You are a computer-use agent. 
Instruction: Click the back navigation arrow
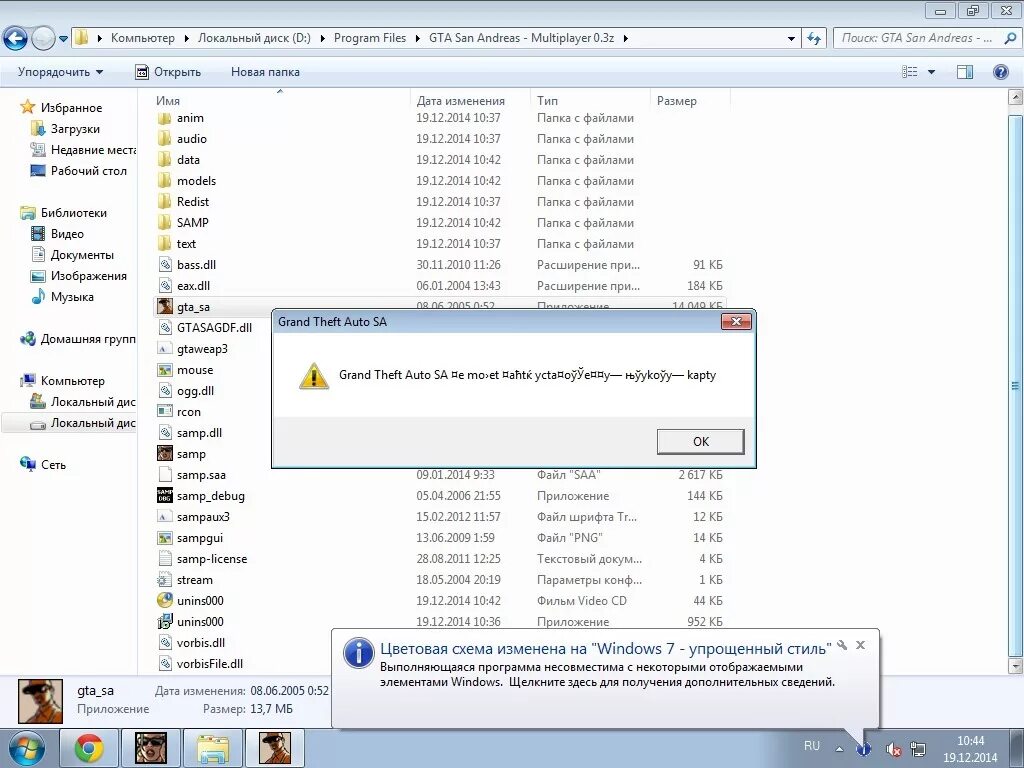[x=15, y=39]
